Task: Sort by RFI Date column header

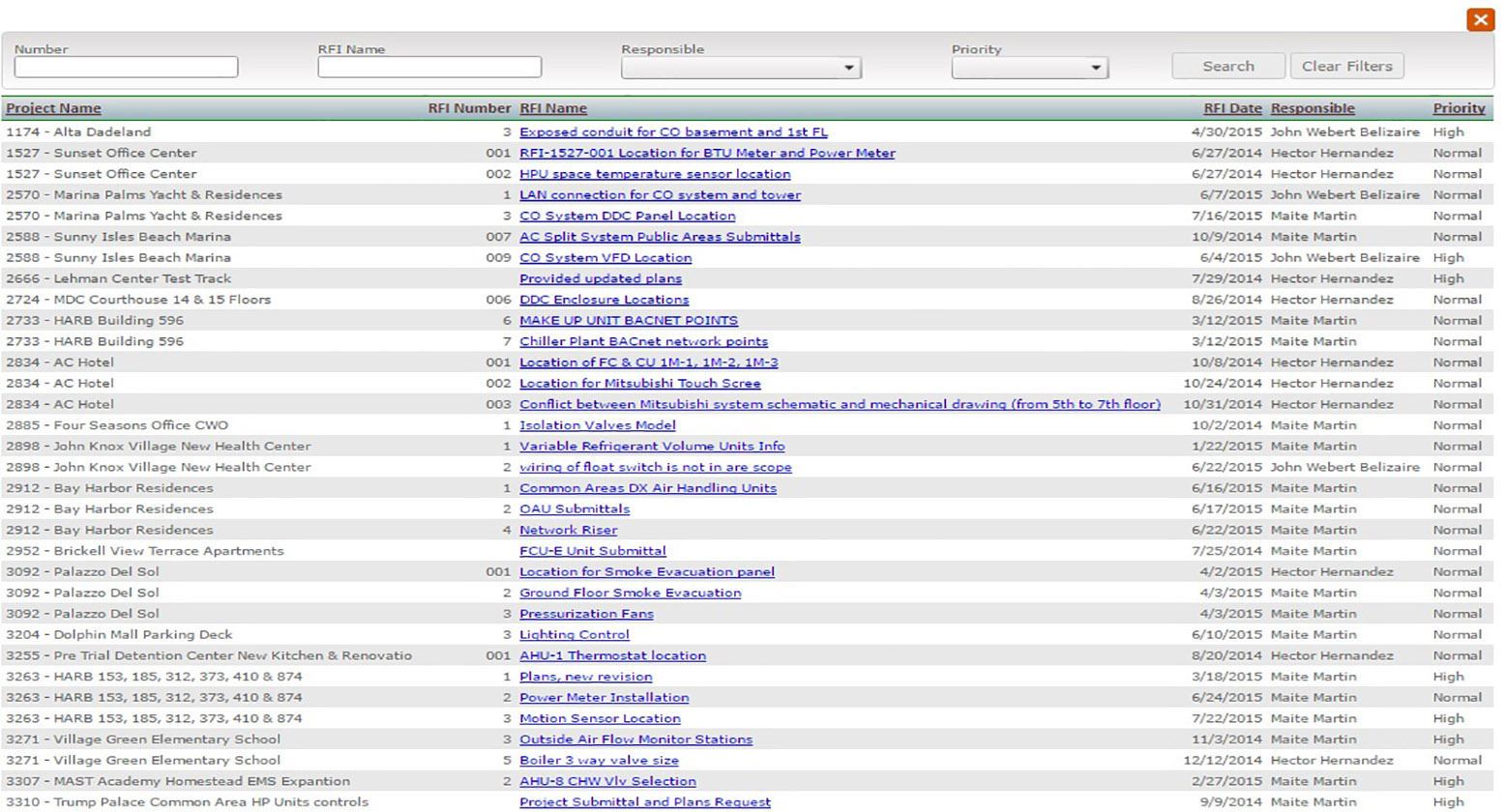Action: coord(1232,108)
